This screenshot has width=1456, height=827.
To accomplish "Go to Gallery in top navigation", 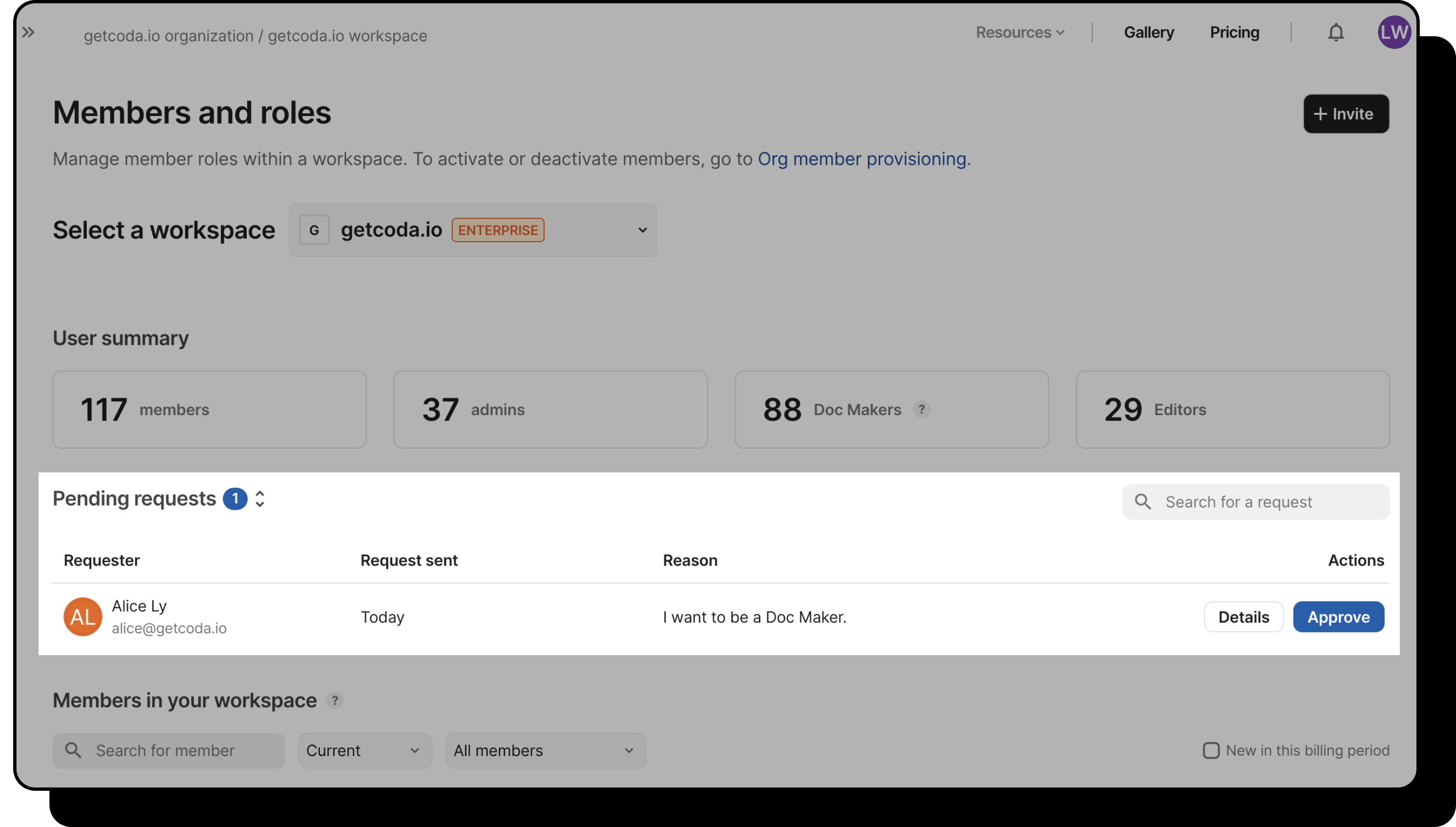I will (x=1148, y=32).
